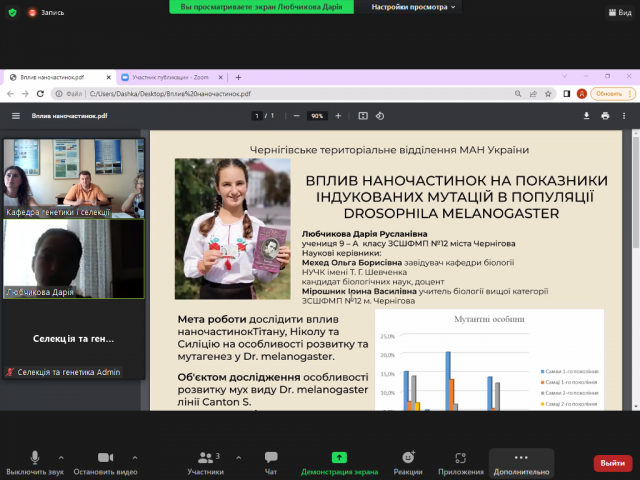
Task: Select the Вплив наночастинок.pdf browser tab
Action: (55, 77)
